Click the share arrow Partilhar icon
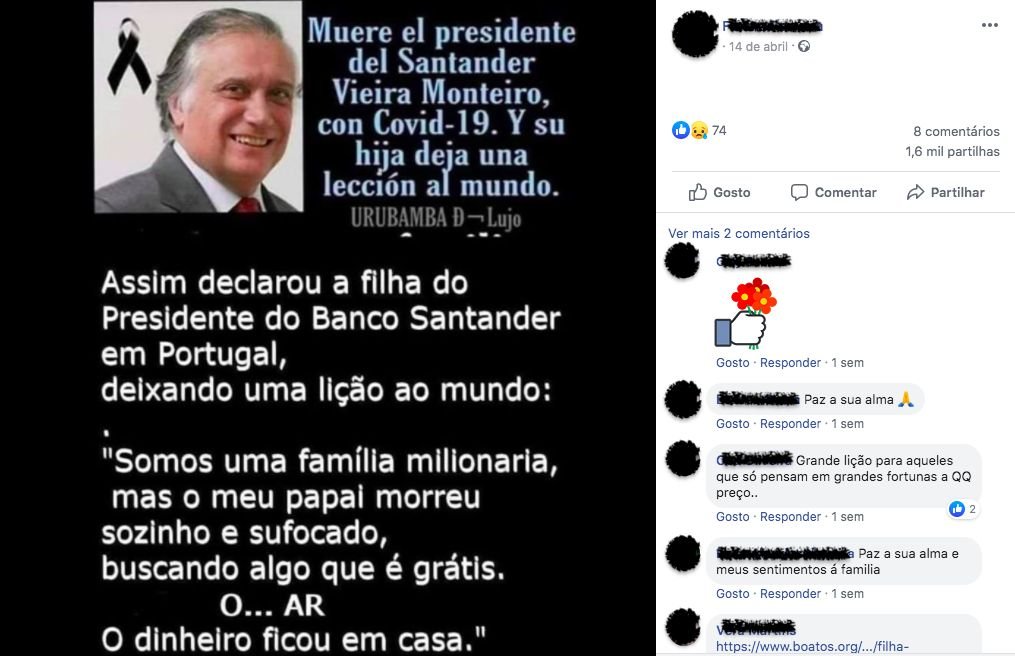The width and height of the screenshot is (1015, 656). tap(915, 192)
